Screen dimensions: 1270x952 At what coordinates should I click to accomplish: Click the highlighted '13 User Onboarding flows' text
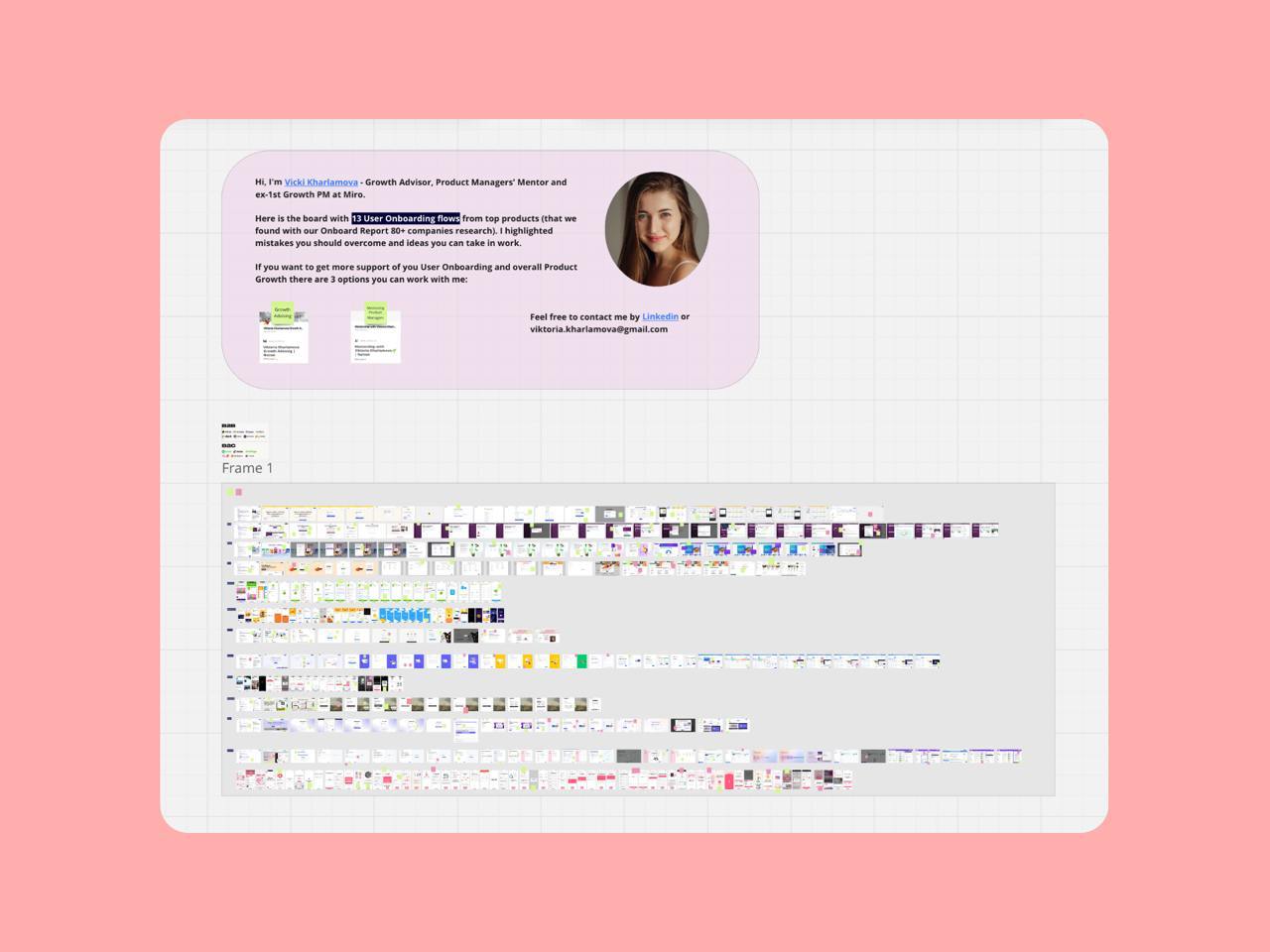[x=405, y=219]
